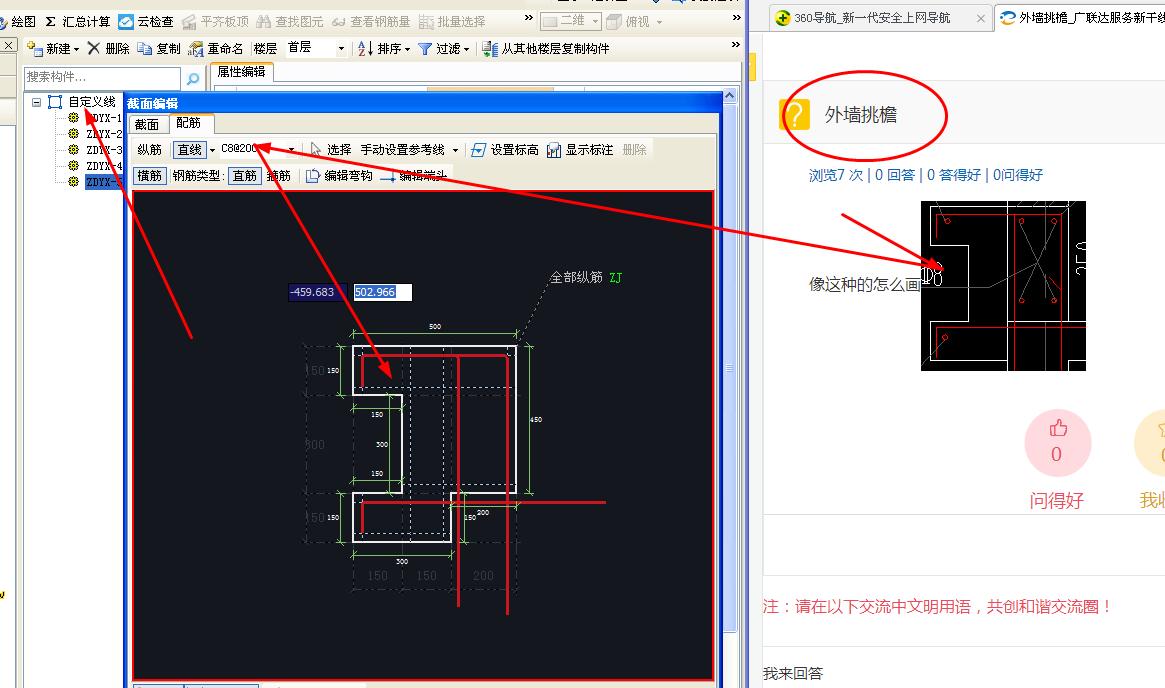
Task: Click the component search magnifier icon
Action: 192,78
